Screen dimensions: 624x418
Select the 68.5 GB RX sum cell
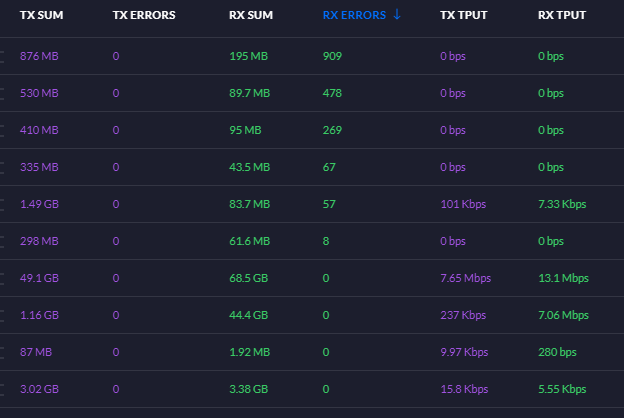point(249,278)
